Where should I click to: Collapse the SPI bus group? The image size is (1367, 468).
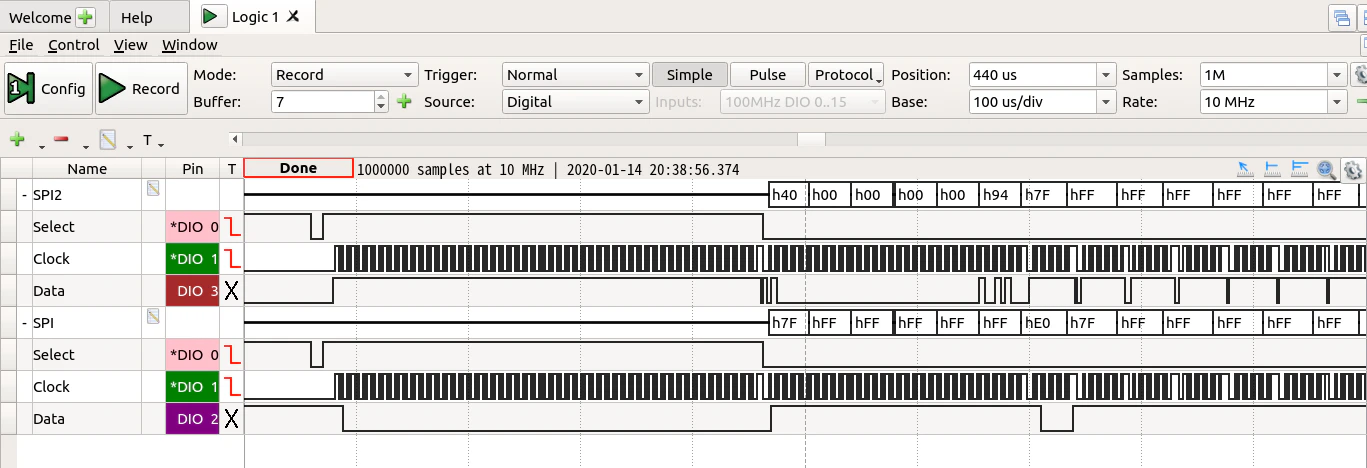point(24,323)
